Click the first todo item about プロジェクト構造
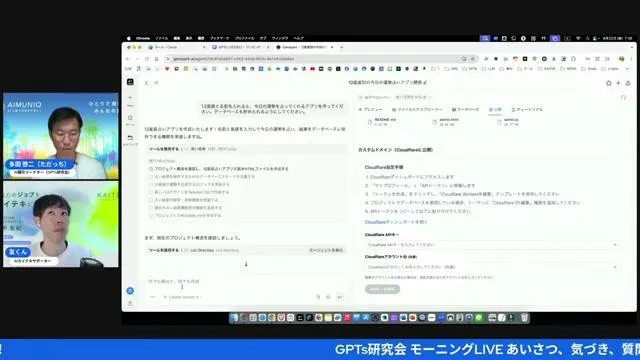 [x=219, y=169]
